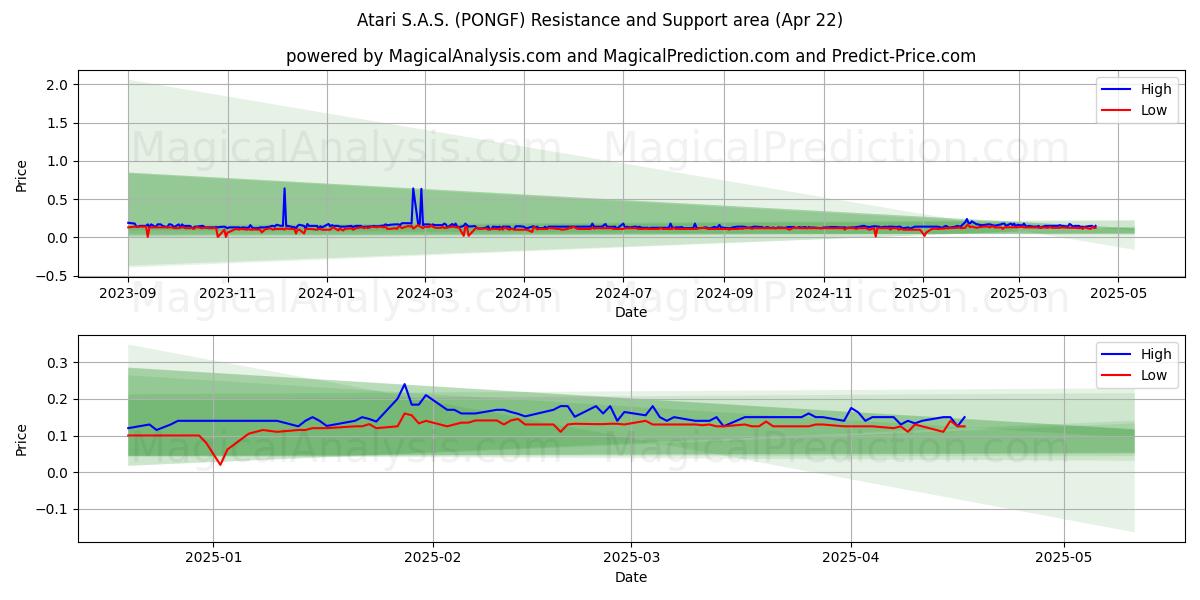Click the 'Date' x-axis label of the bottom chart
The height and width of the screenshot is (600, 1200).
point(631,577)
